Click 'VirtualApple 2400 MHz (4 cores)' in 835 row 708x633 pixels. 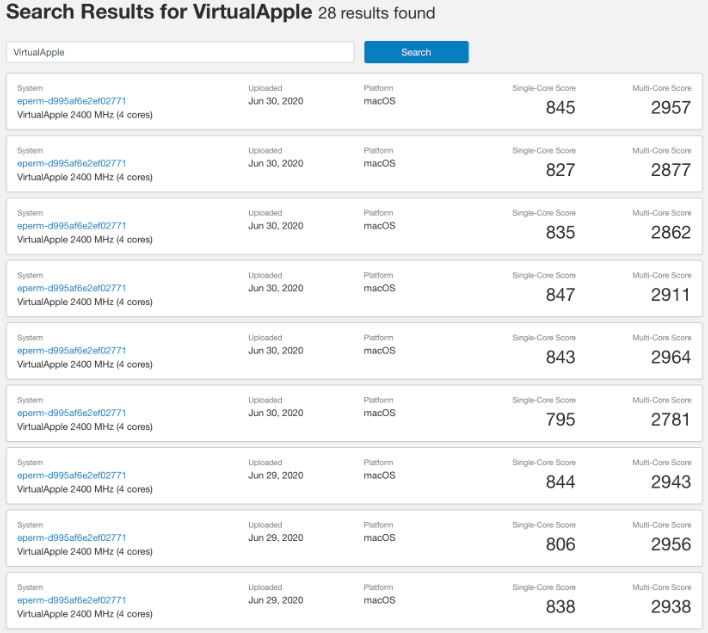coord(85,240)
